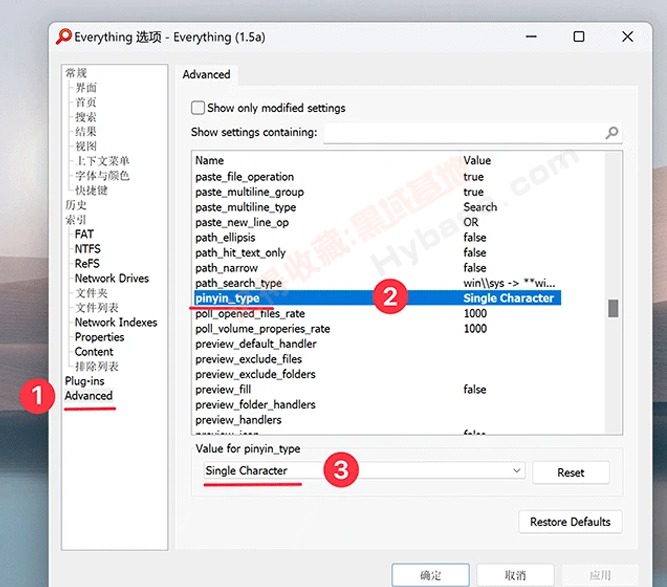Viewport: 667px width, 587px height.
Task: Close the Everything options window
Action: [628, 37]
